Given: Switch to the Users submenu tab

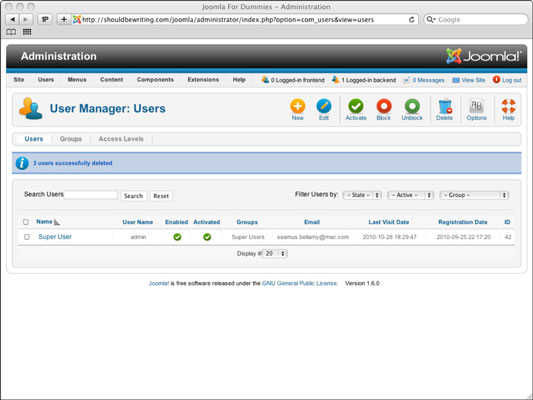Looking at the screenshot, I should [x=34, y=139].
